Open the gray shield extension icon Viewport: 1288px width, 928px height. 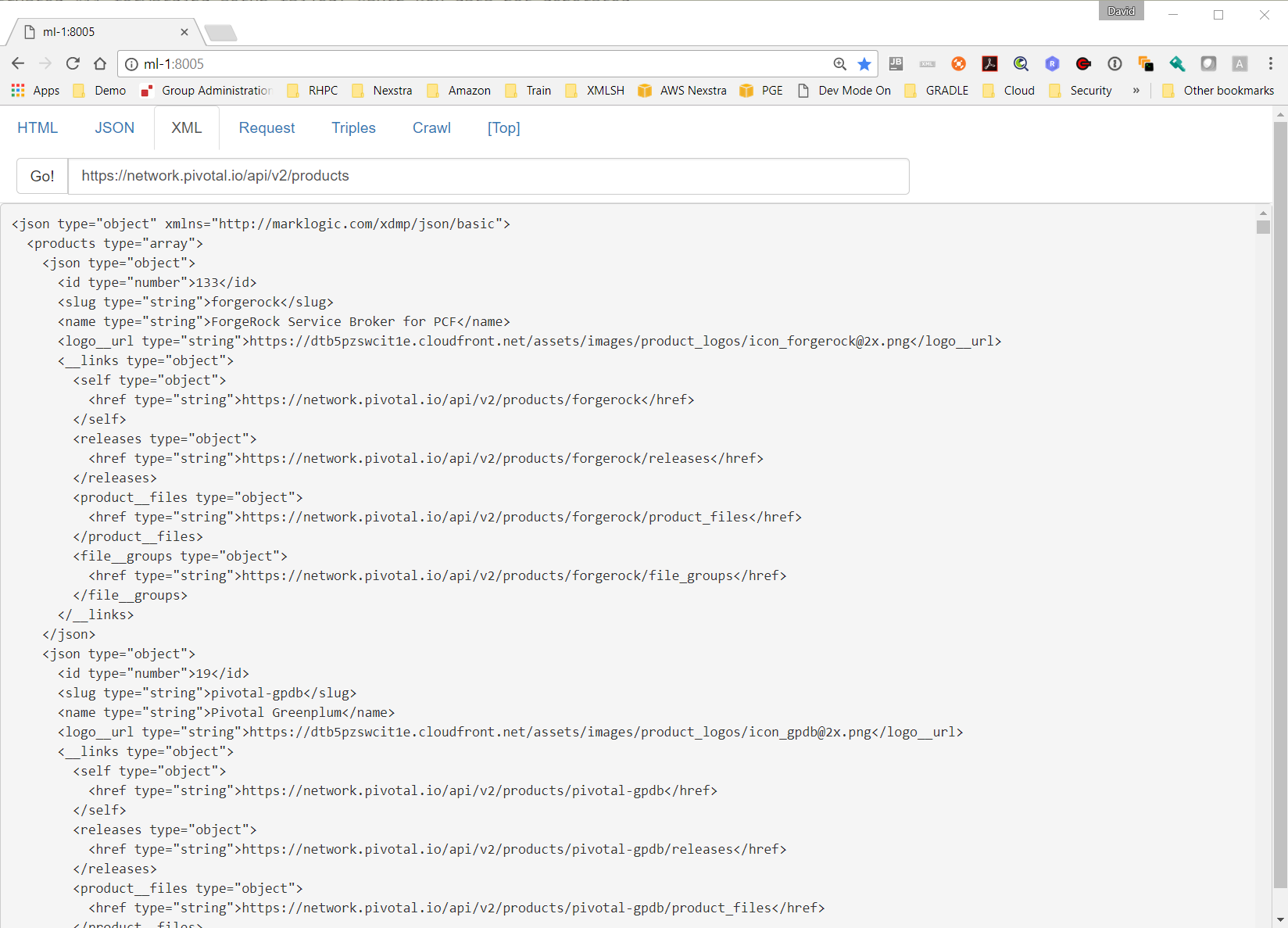[x=1209, y=64]
